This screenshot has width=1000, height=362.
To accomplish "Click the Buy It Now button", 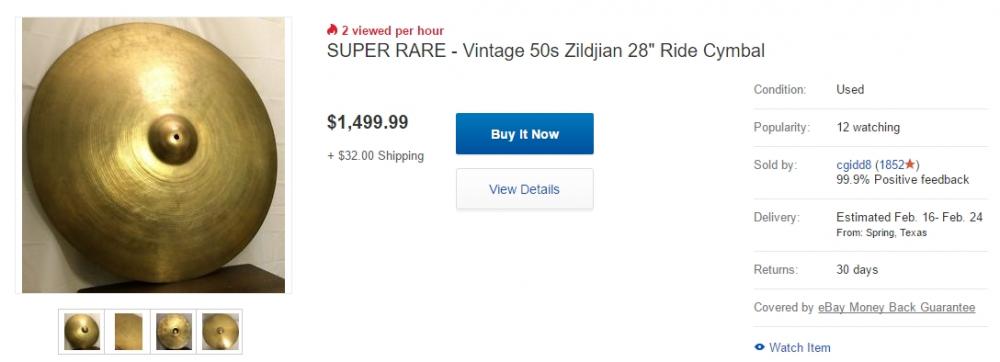I will 524,134.
